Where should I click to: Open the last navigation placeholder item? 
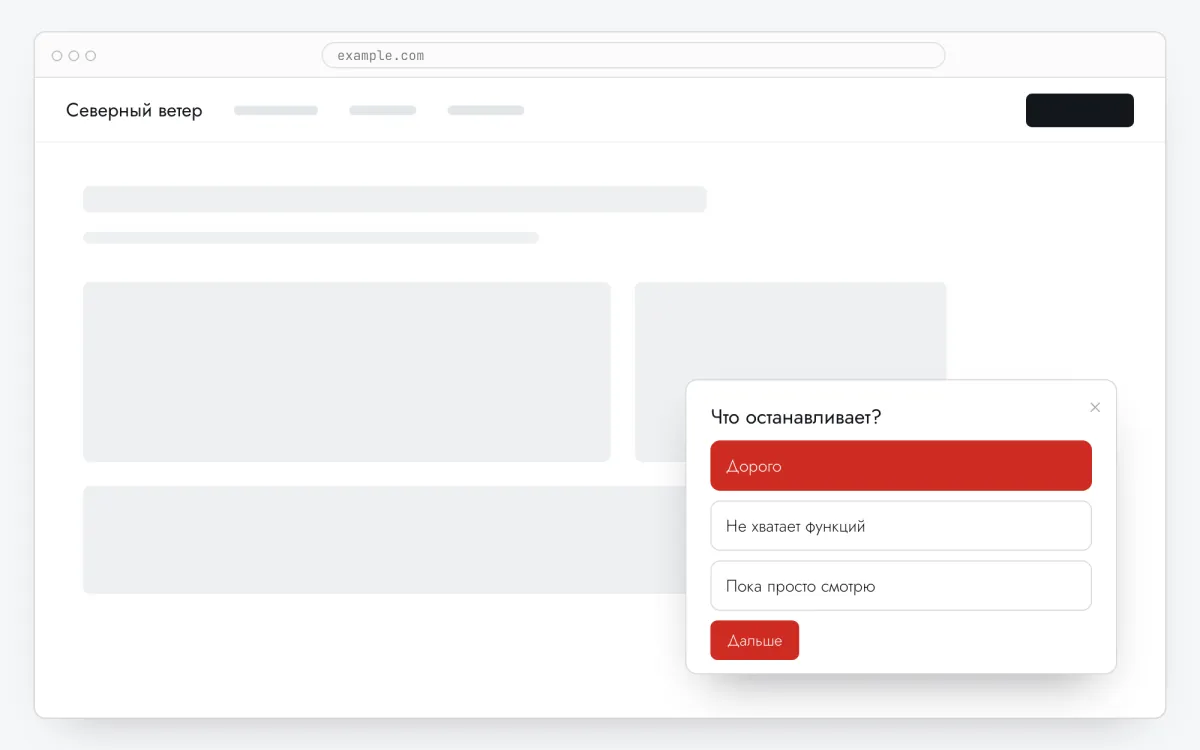pyautogui.click(x=486, y=110)
